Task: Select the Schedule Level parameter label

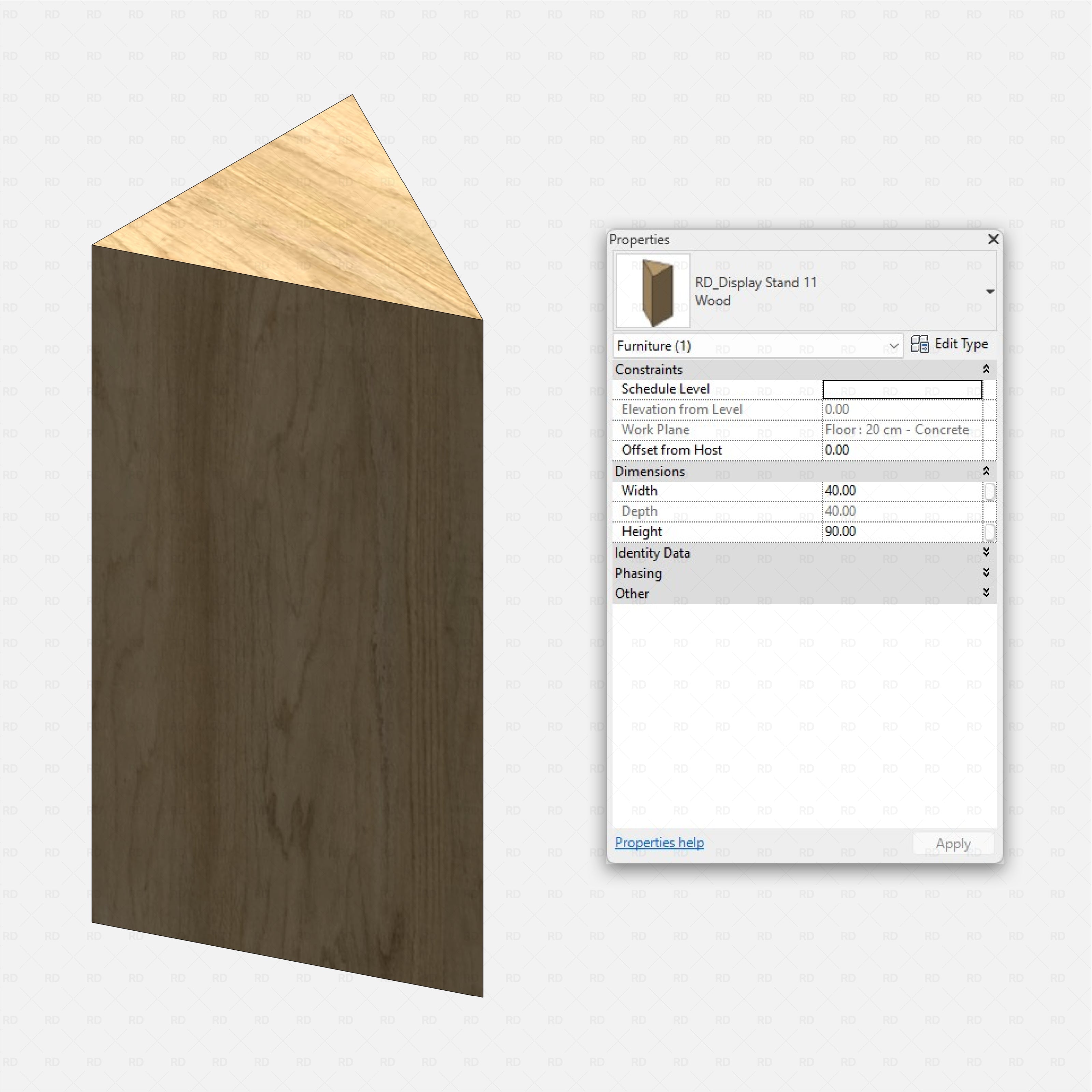Action: (x=665, y=389)
